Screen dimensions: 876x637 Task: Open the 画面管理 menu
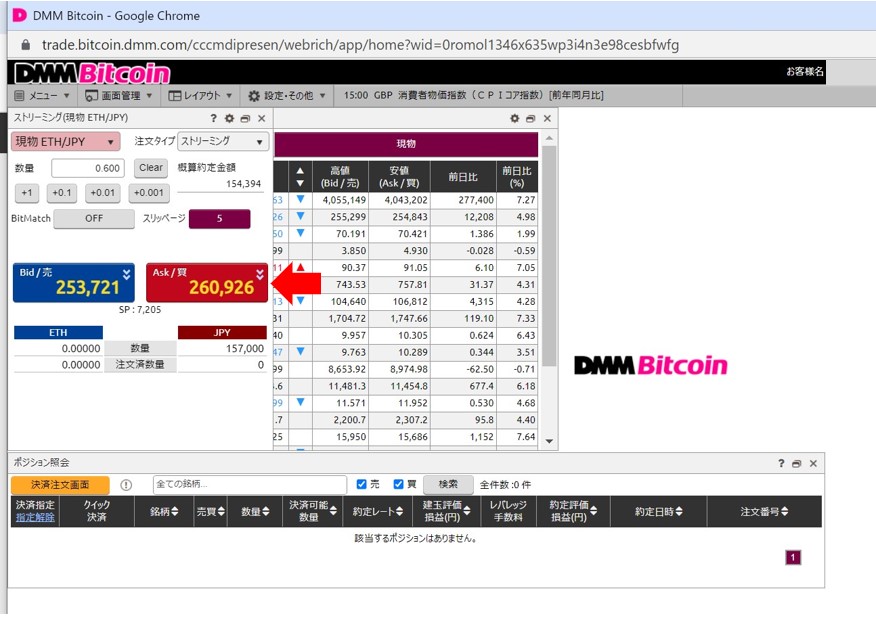[119, 96]
